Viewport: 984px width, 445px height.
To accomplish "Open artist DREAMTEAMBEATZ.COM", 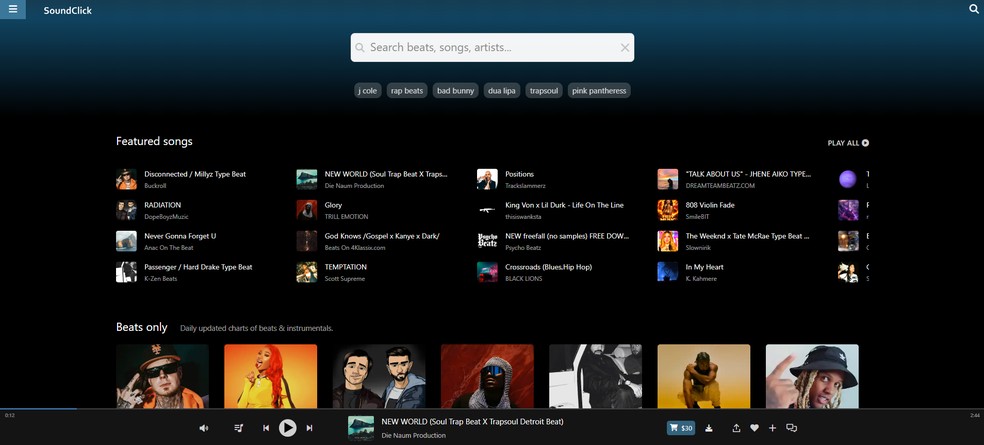I will [720, 186].
